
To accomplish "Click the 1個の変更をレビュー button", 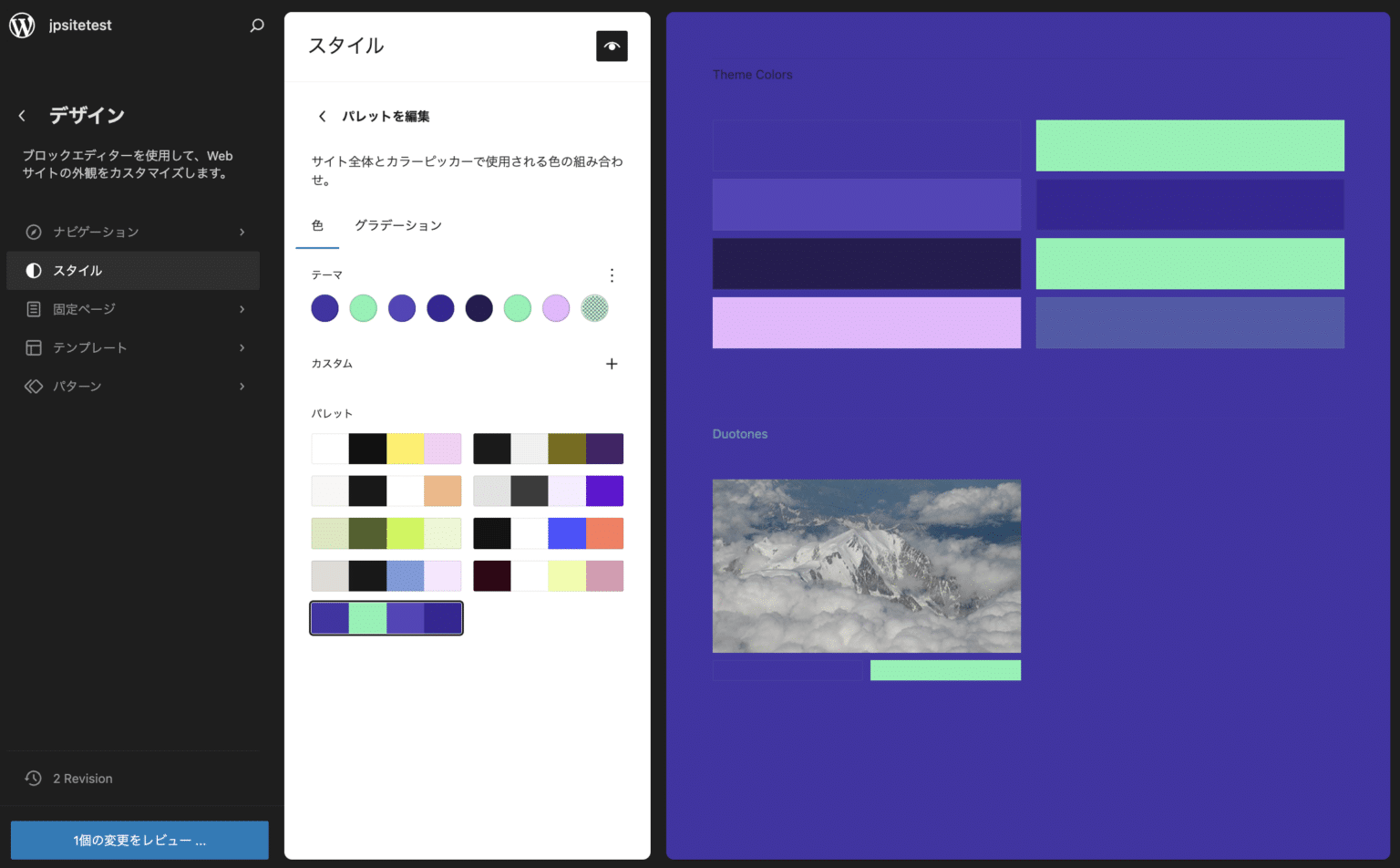I will (139, 840).
